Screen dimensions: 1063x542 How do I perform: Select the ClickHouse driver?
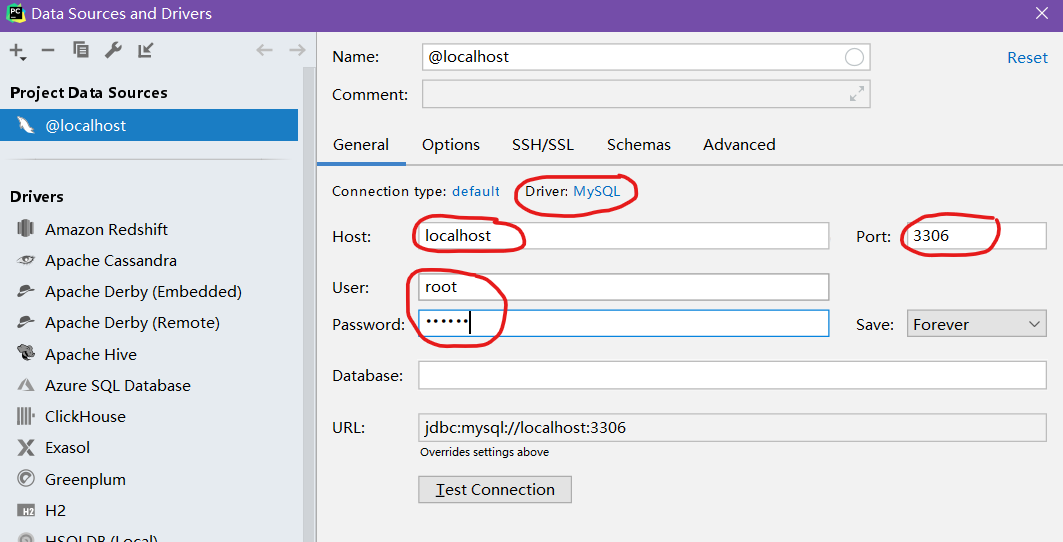(85, 417)
